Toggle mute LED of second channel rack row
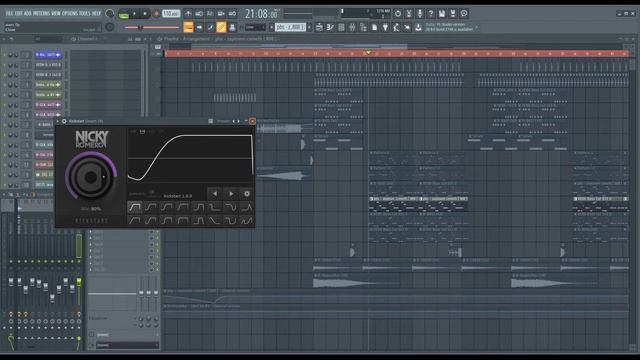 point(4,65)
